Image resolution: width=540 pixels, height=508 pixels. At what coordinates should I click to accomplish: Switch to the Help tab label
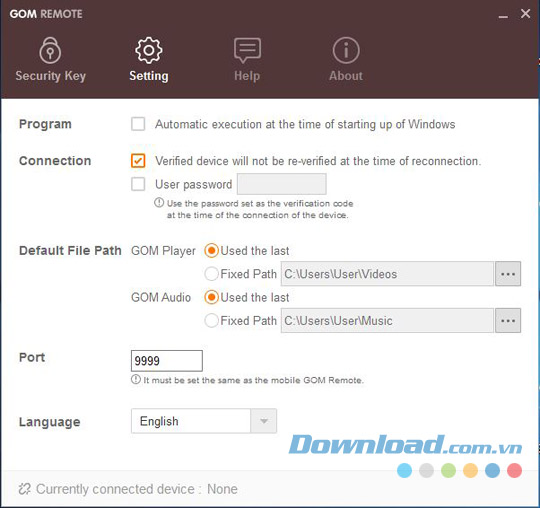pos(247,76)
